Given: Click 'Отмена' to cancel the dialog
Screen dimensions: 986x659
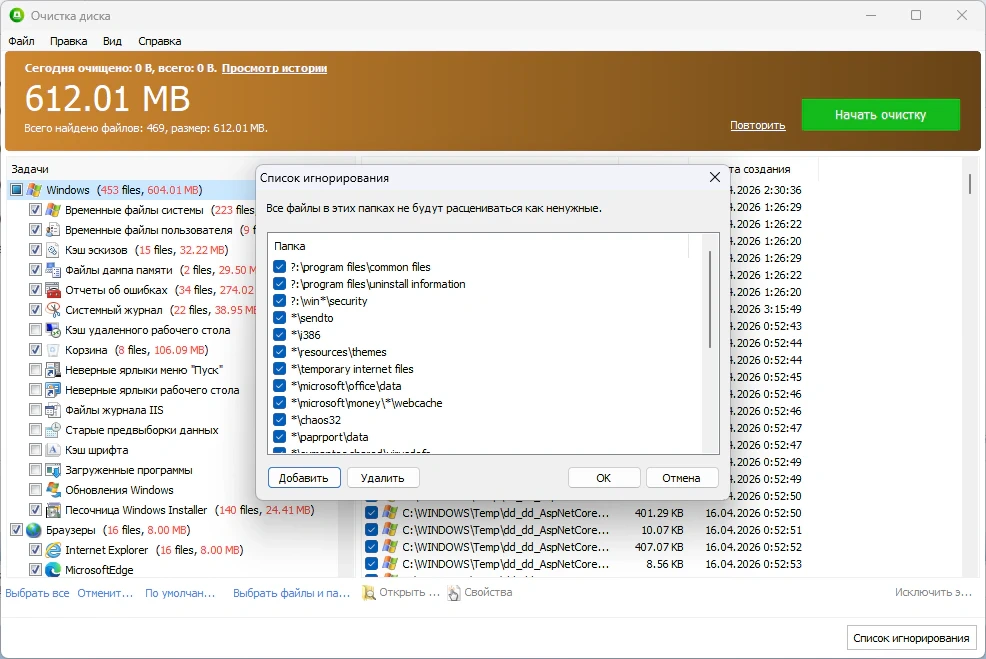Looking at the screenshot, I should click(x=681, y=478).
